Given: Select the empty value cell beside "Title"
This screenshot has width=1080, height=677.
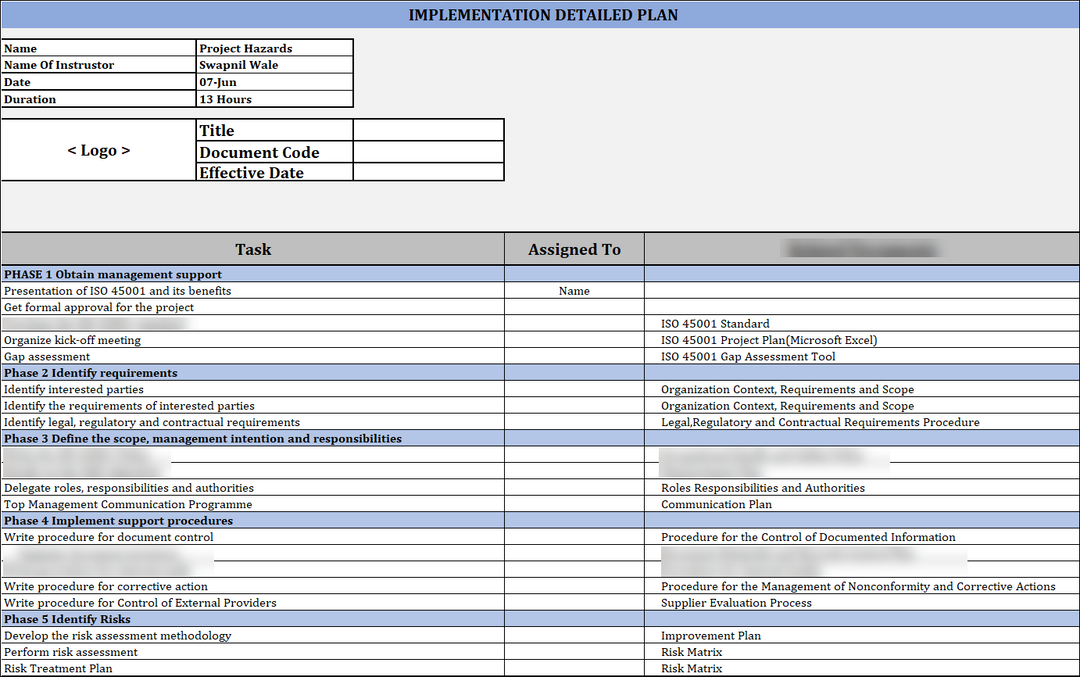Looking at the screenshot, I should pyautogui.click(x=428, y=131).
